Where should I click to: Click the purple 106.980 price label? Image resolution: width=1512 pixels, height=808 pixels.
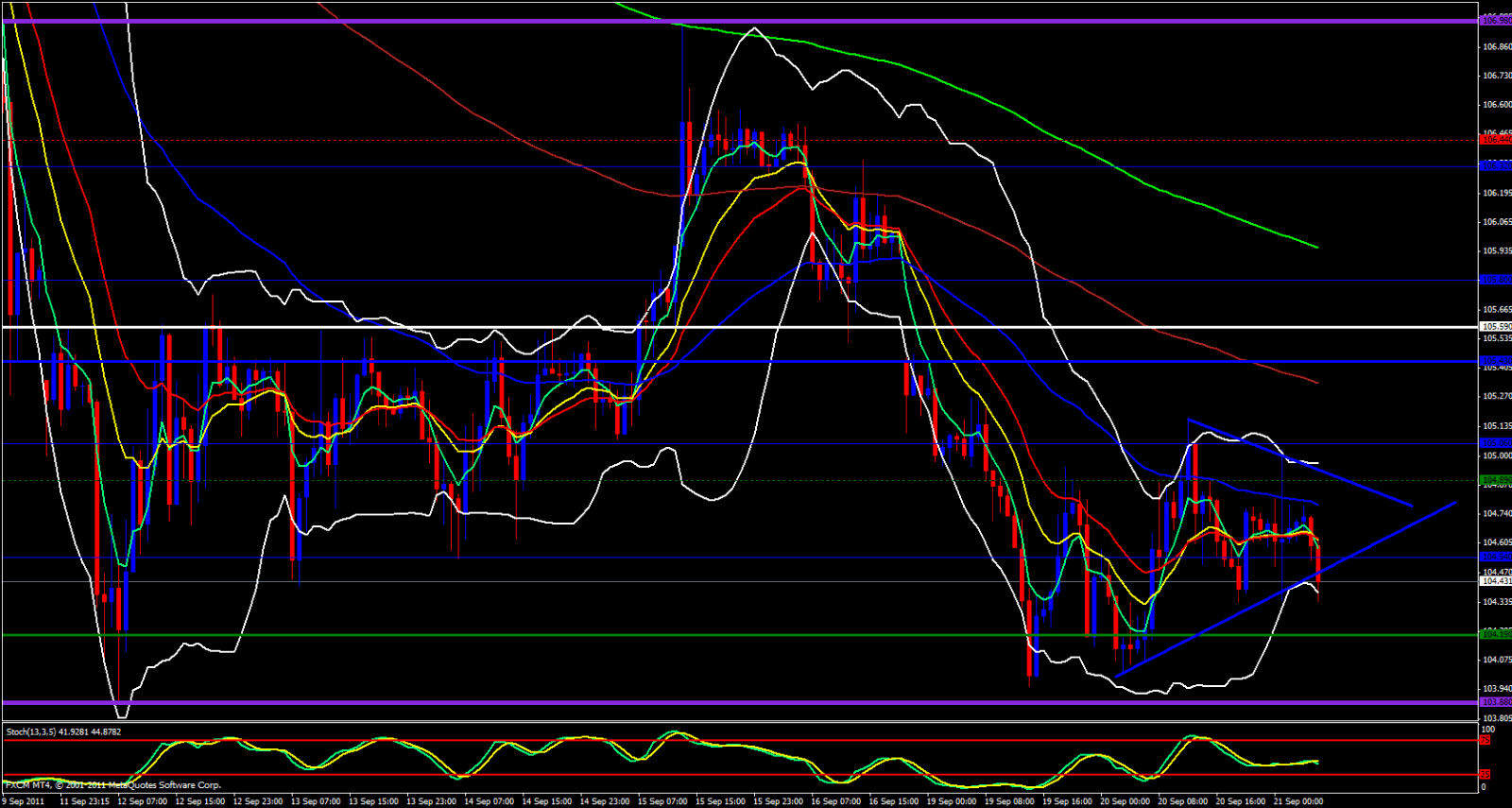click(x=1495, y=20)
